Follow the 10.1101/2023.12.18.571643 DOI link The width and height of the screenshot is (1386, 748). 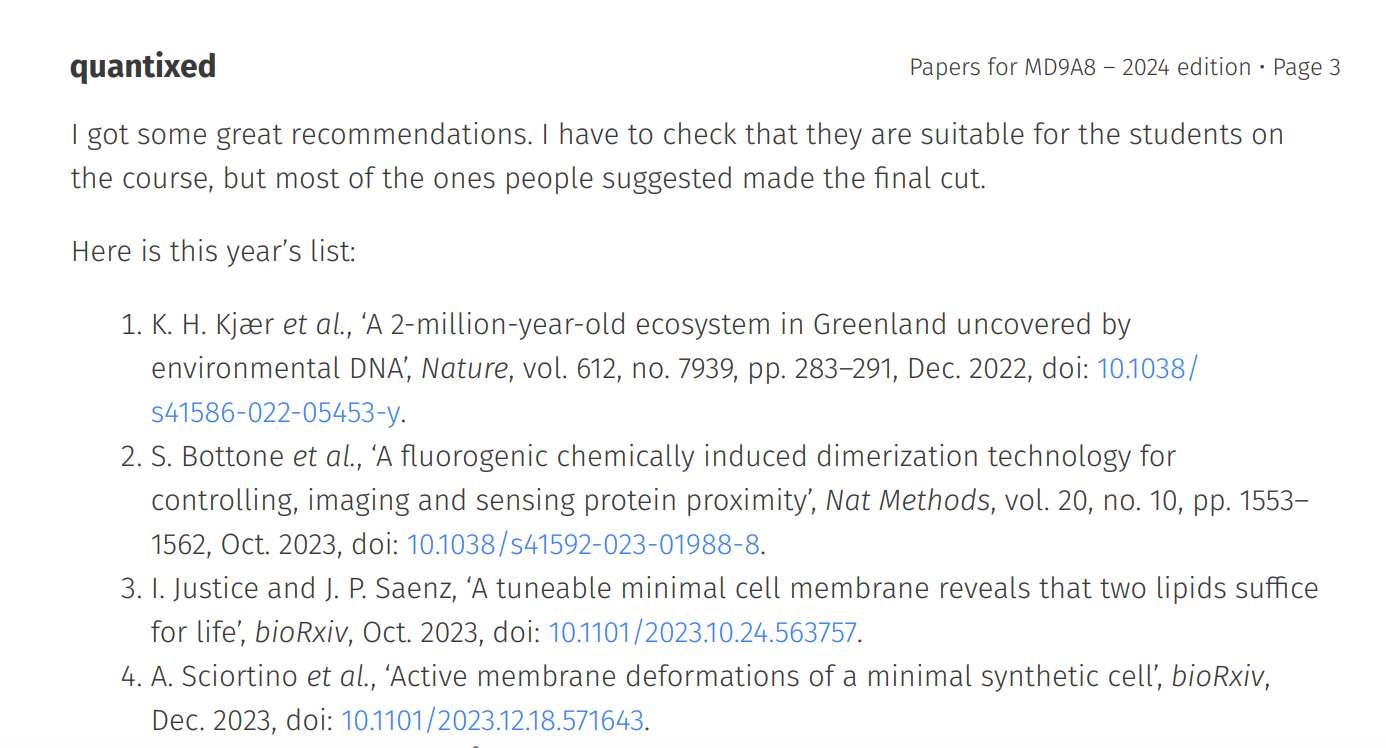click(x=493, y=720)
